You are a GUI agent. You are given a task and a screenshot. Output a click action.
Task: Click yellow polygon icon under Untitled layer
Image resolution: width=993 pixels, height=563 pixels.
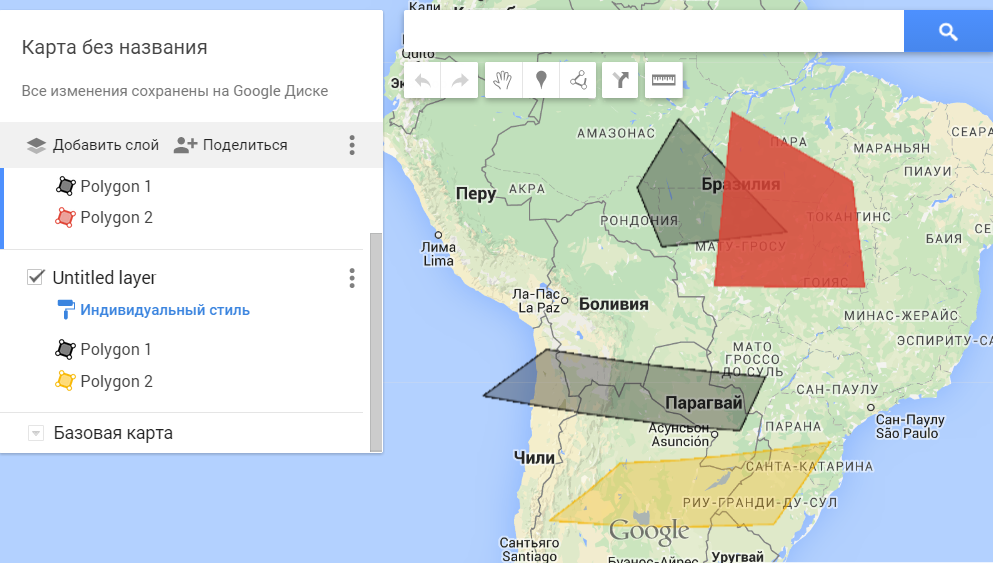(65, 381)
